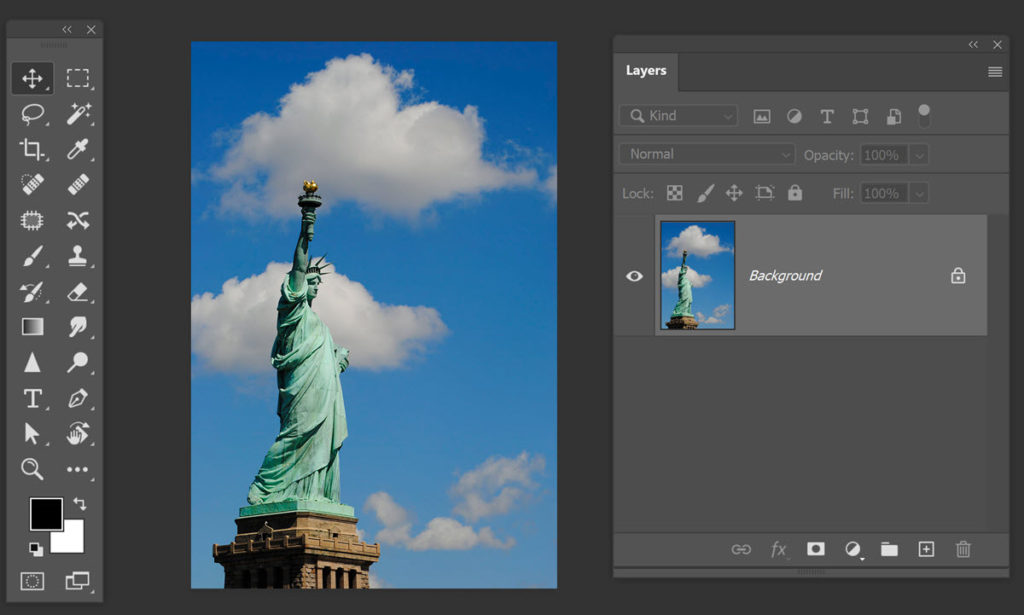Click the foreground black color swatch
Screen dimensions: 1024x615
(46, 514)
